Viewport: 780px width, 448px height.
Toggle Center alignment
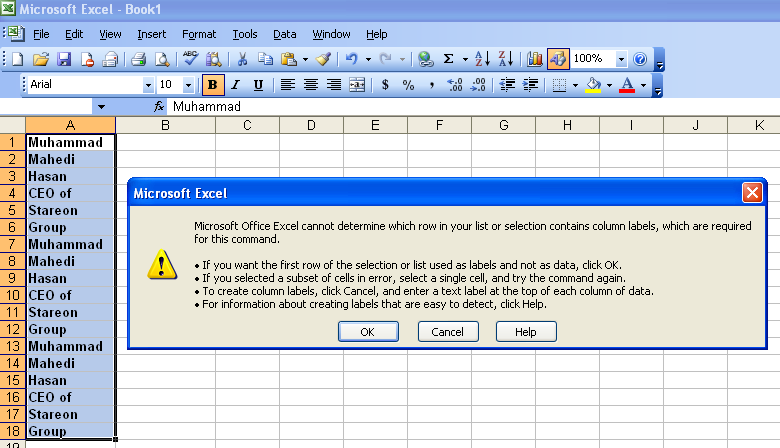pos(310,85)
